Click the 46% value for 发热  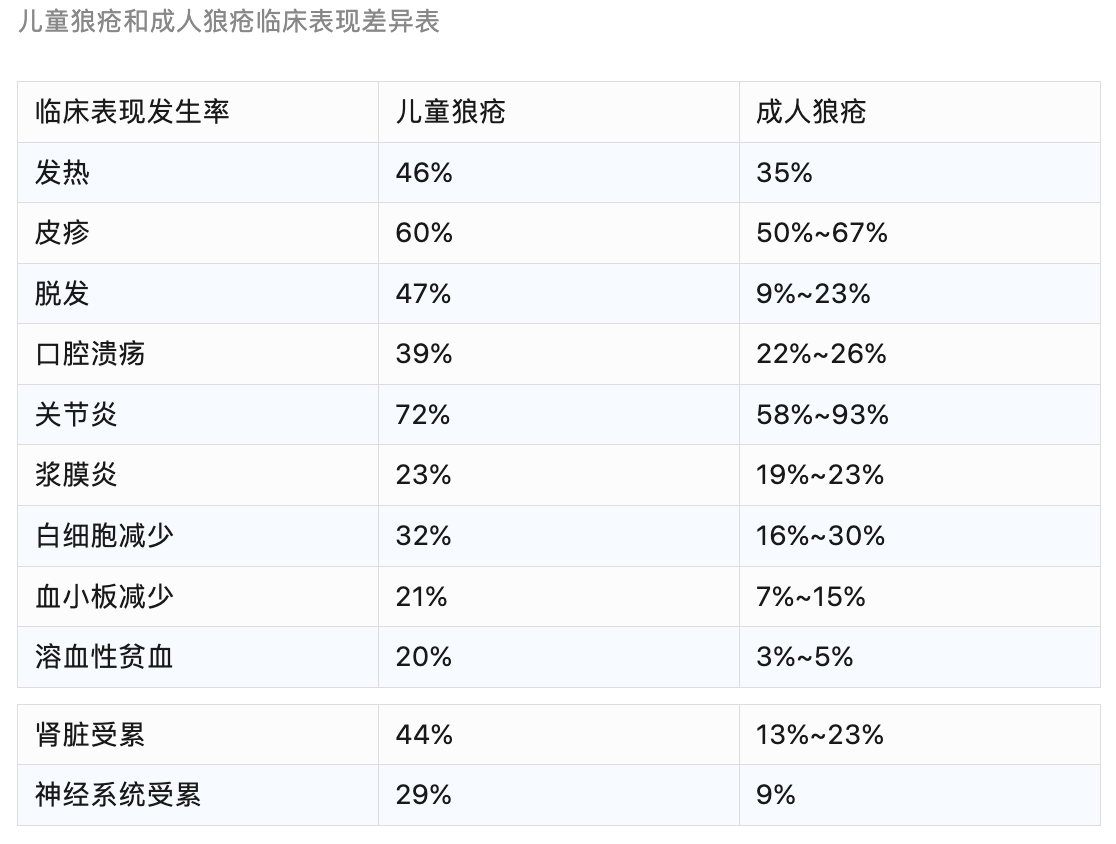(424, 172)
